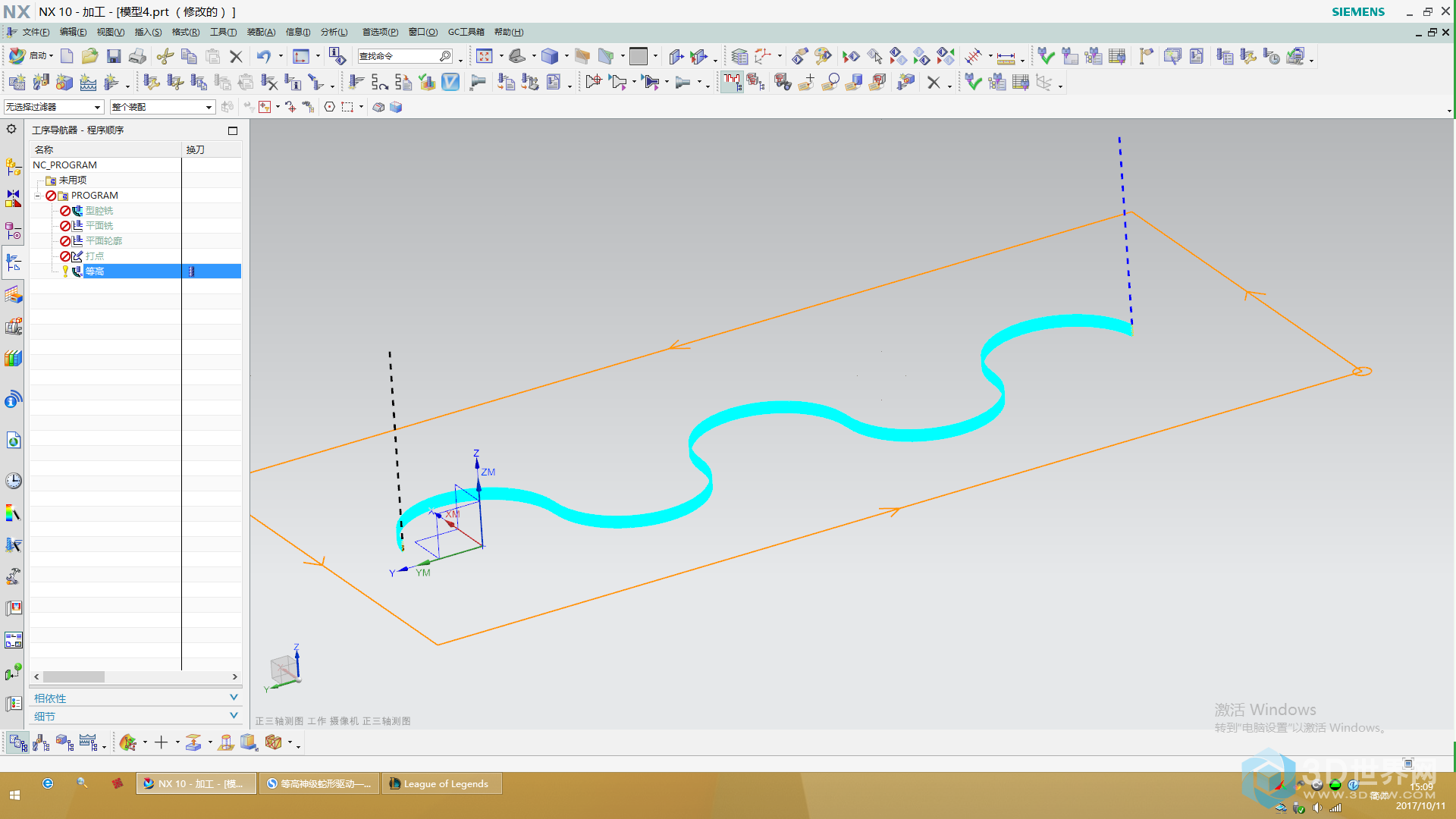Open the 编辑(E) menu

(73, 32)
